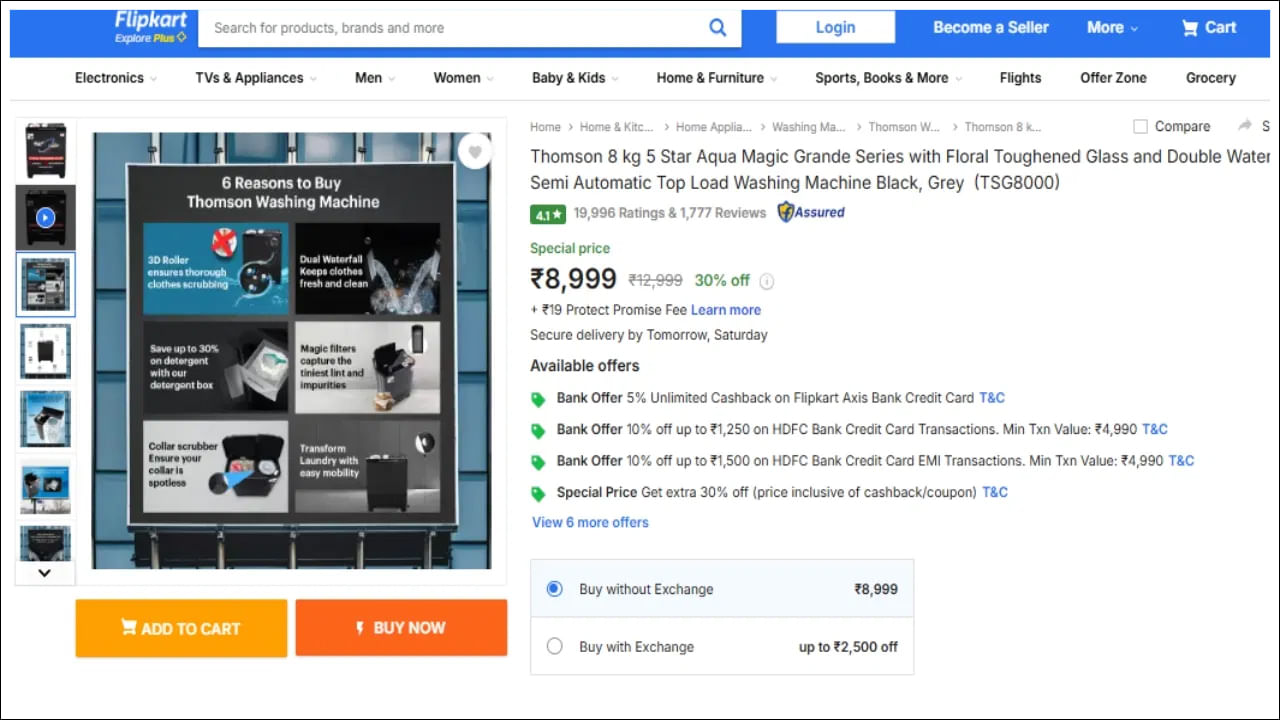Click the price info icon

pos(767,281)
